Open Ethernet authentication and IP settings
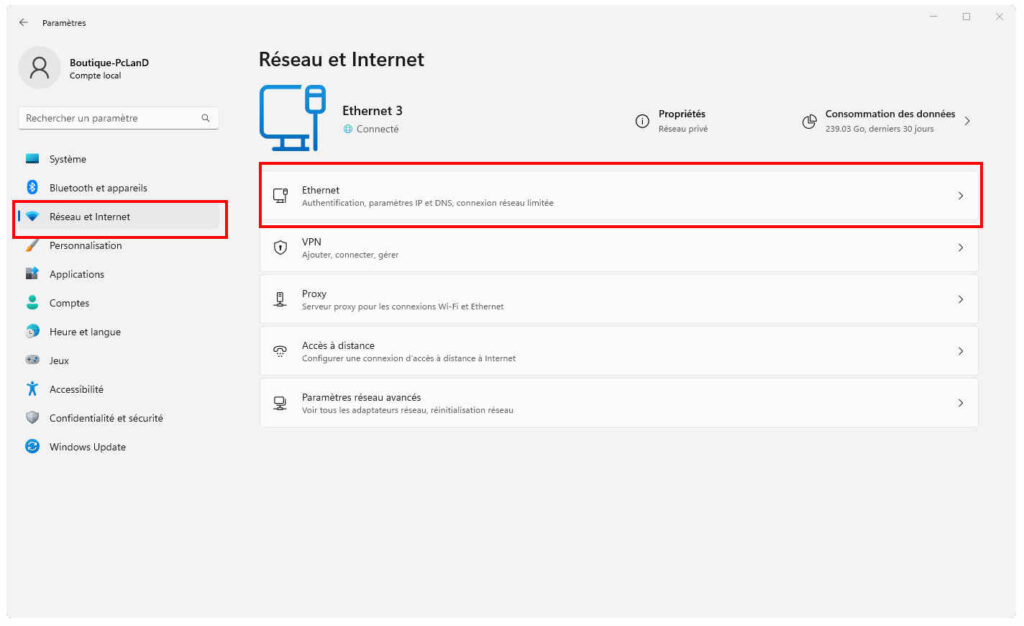 click(x=619, y=196)
